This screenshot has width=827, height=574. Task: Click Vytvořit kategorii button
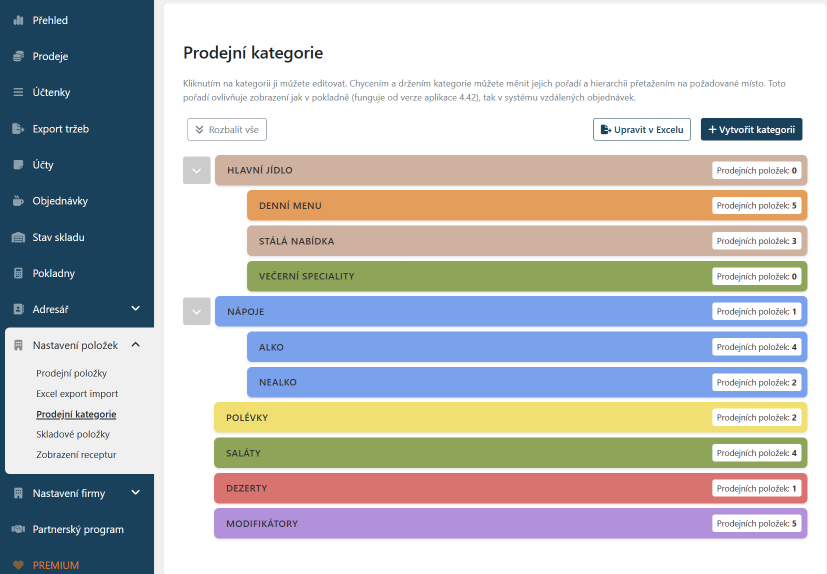[x=752, y=130]
